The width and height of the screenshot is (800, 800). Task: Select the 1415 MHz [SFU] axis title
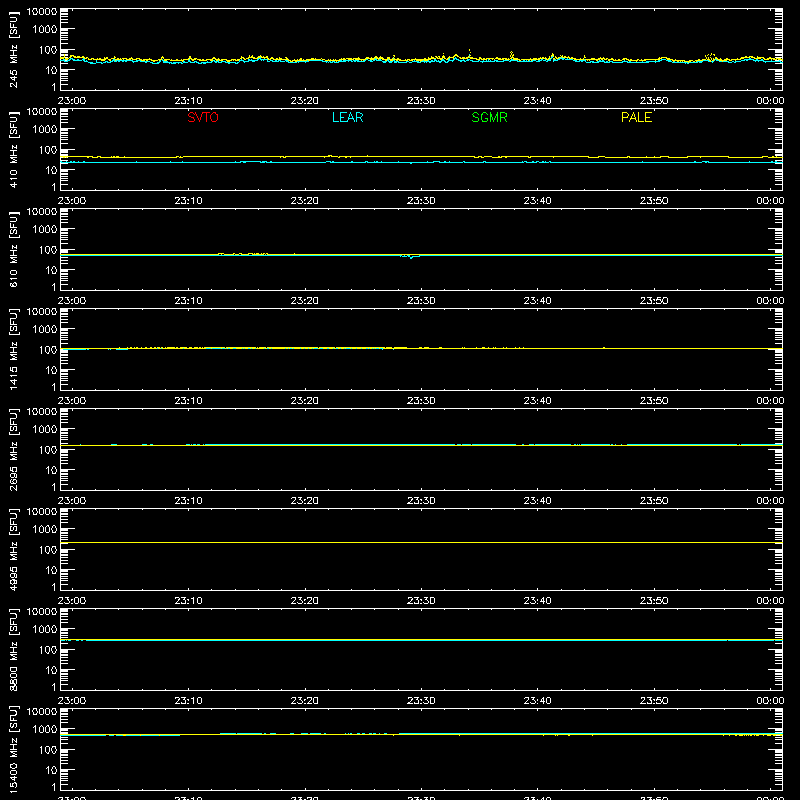[x=13, y=349]
